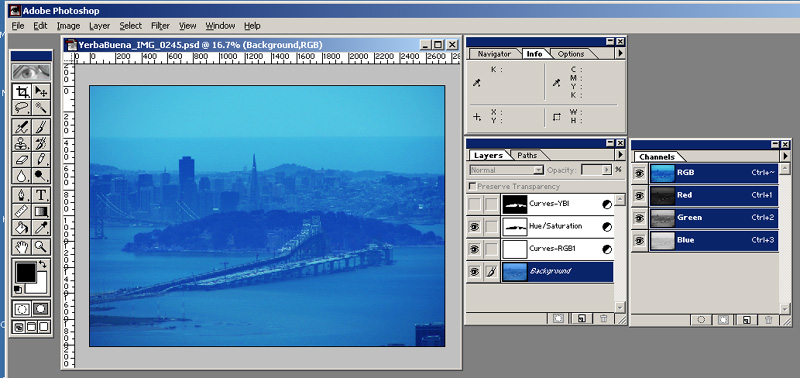
Task: Open the Filter menu
Action: [160, 26]
